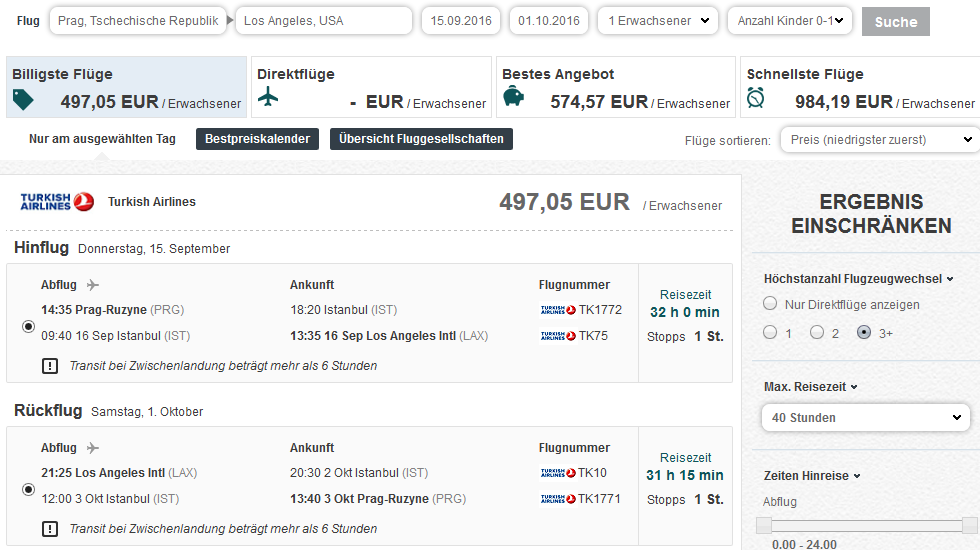Click the 32 h 0 min Reisezeit value
980x550 pixels.
coord(685,312)
